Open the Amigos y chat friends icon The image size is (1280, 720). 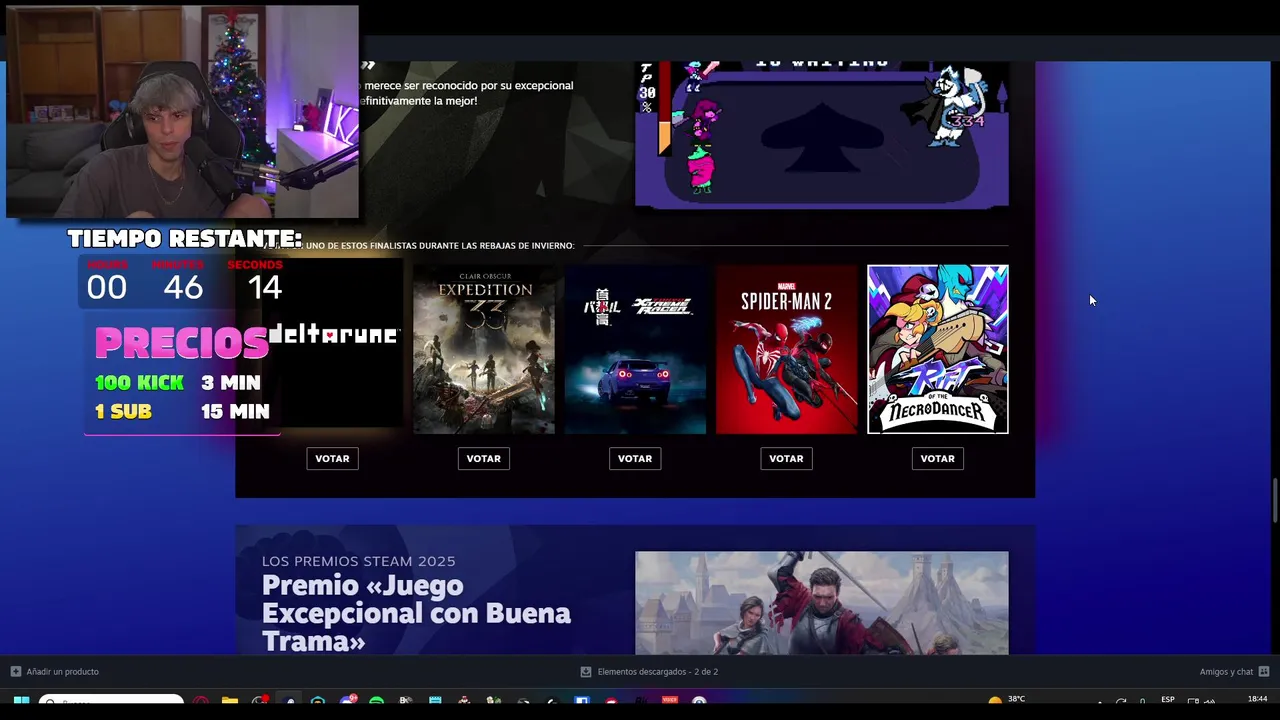(1264, 671)
